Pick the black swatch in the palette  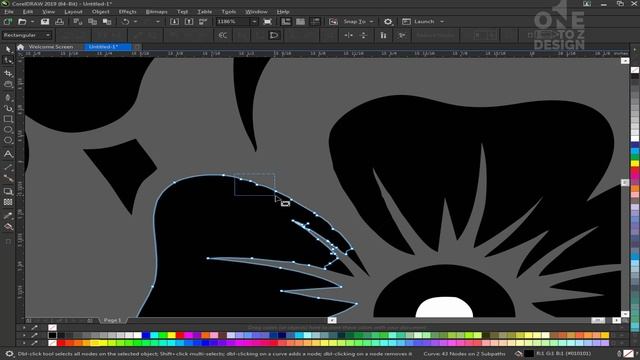coord(52,336)
